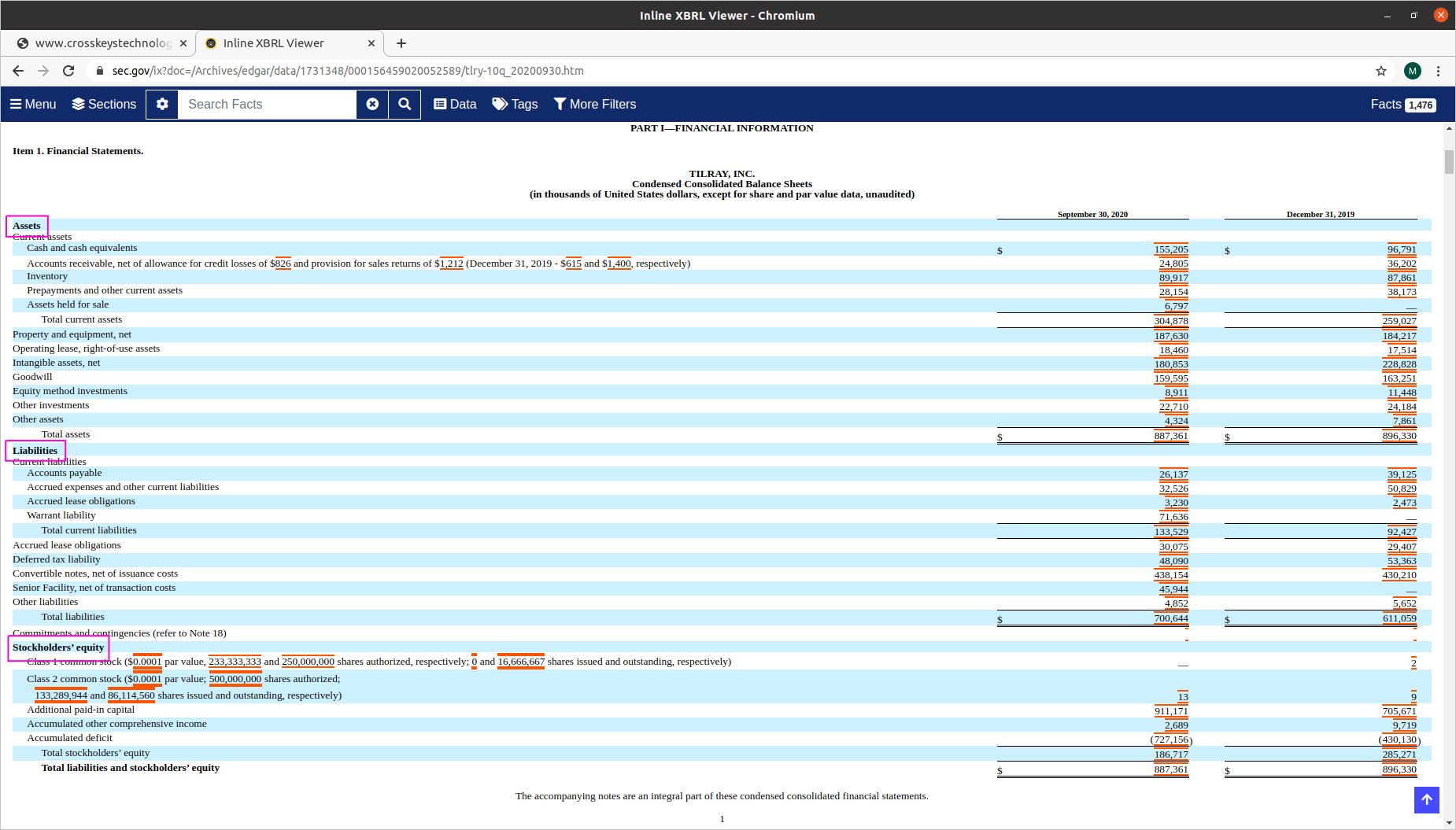Image resolution: width=1456 pixels, height=830 pixels.
Task: Run a fact search using the magnifier icon
Action: coord(405,104)
